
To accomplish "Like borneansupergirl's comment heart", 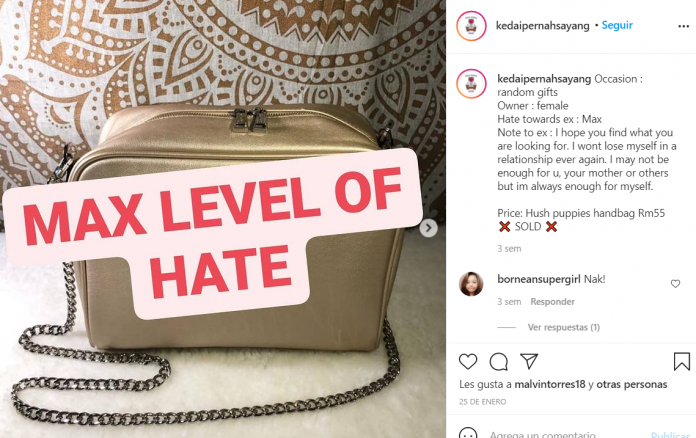I will tap(675, 284).
